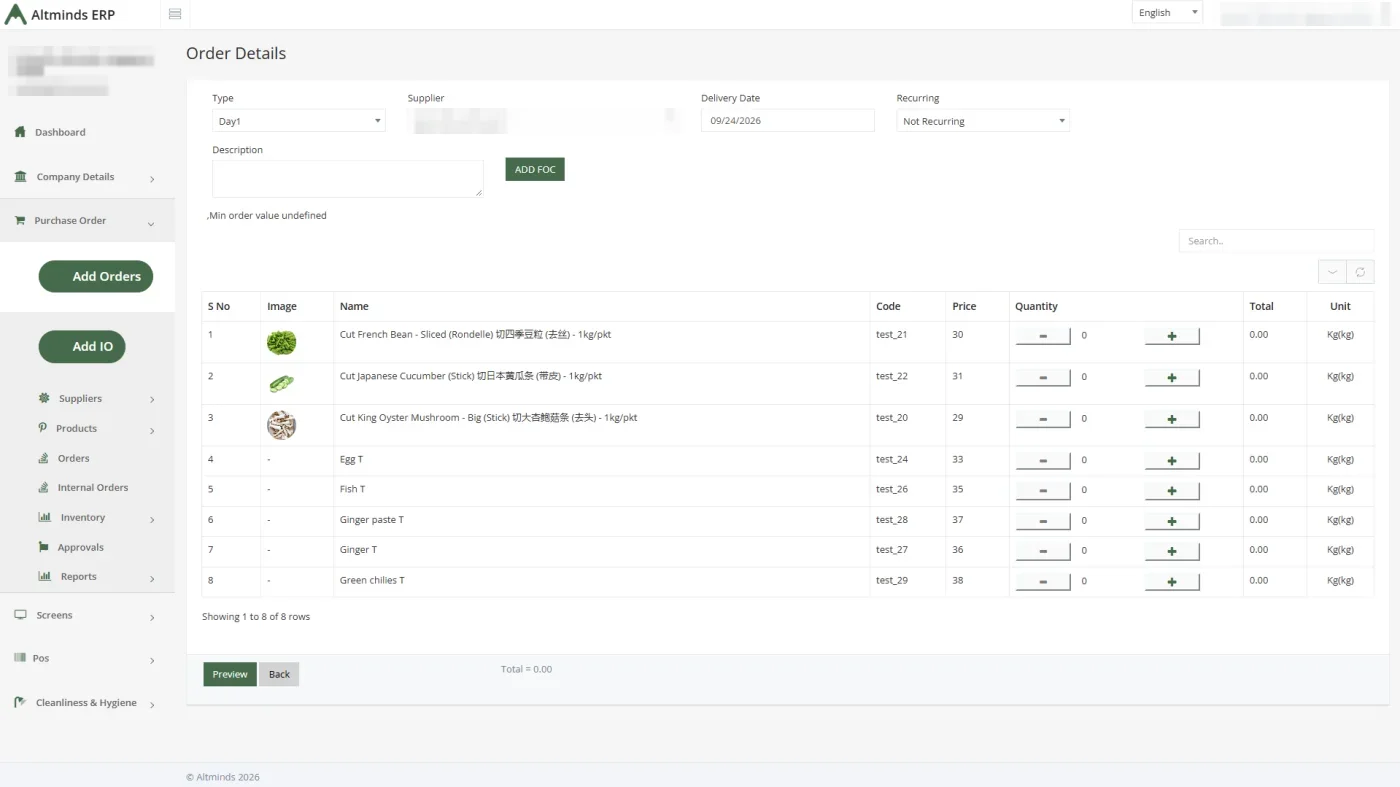Click the Pos barcode icon

20,658
